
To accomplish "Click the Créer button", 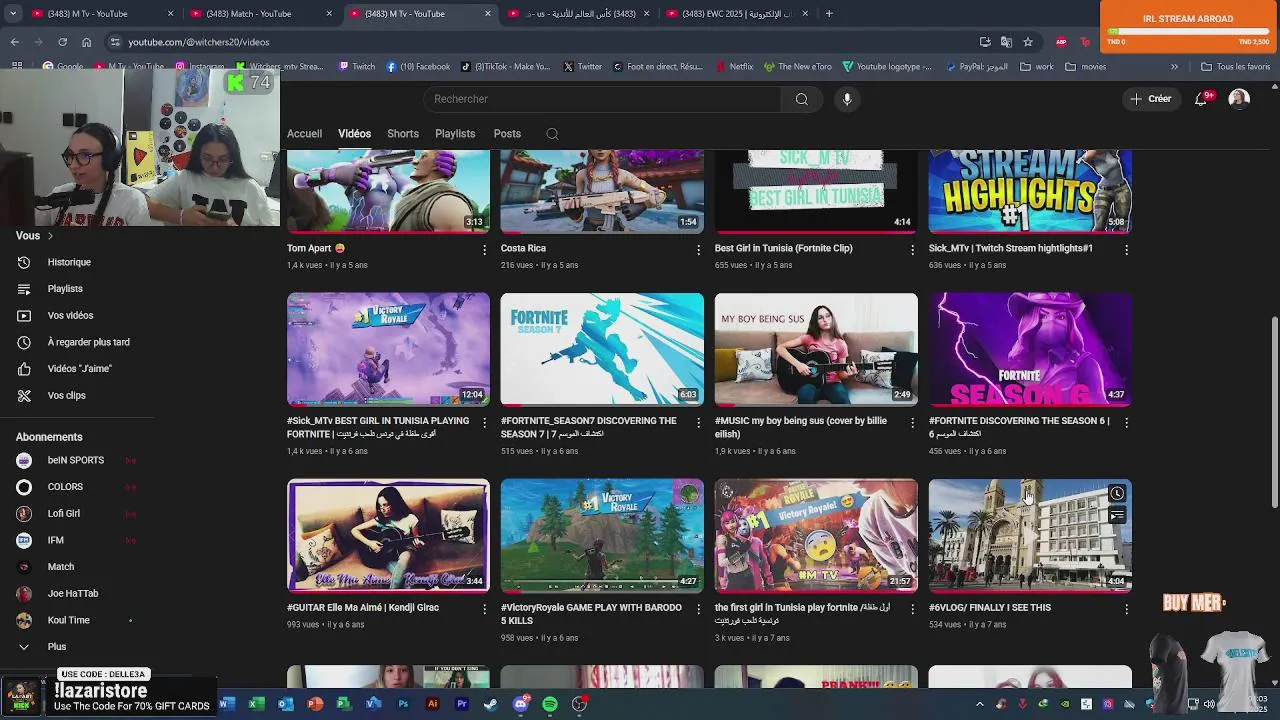I will (x=1151, y=99).
